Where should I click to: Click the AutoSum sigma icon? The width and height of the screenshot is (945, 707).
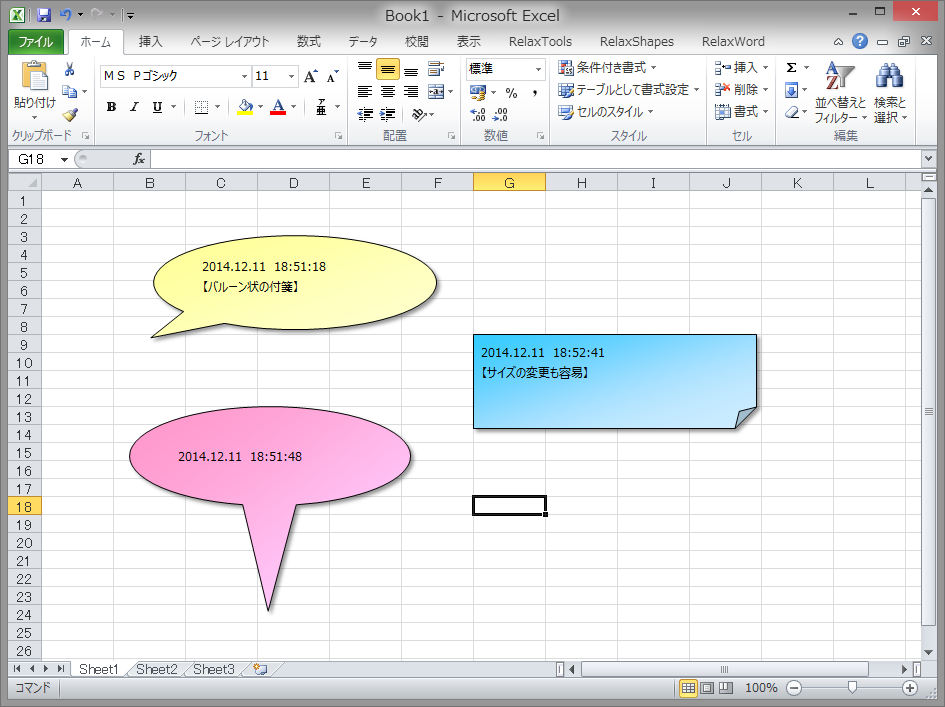[791, 68]
